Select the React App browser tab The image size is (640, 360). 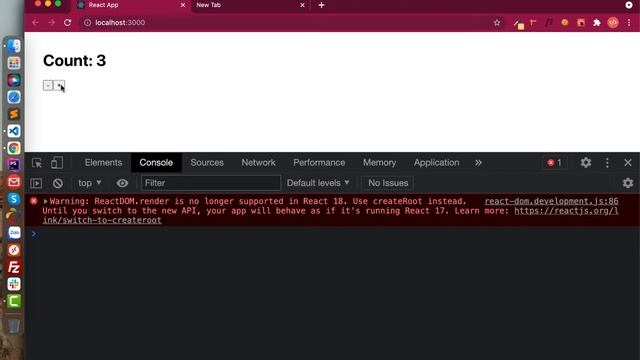point(131,5)
